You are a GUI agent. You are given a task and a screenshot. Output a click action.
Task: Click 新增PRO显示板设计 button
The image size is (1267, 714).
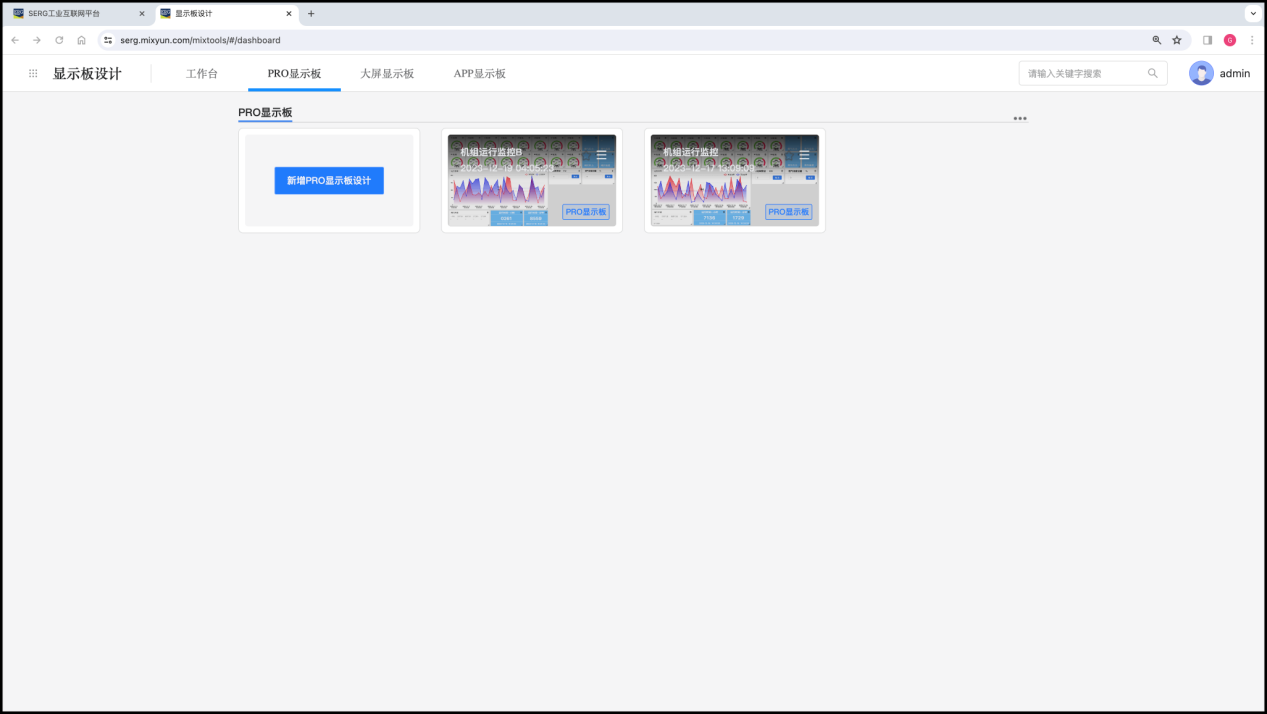coord(329,180)
